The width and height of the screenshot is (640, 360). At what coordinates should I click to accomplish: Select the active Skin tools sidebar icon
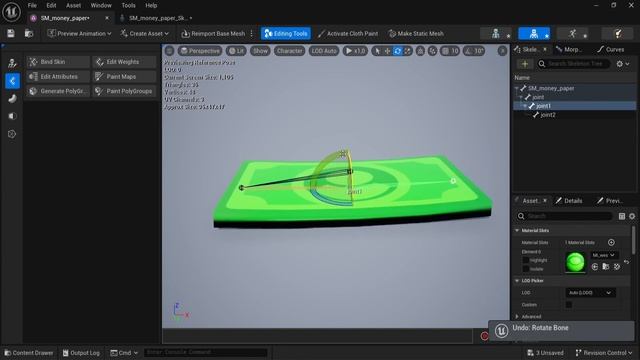tap(12, 81)
